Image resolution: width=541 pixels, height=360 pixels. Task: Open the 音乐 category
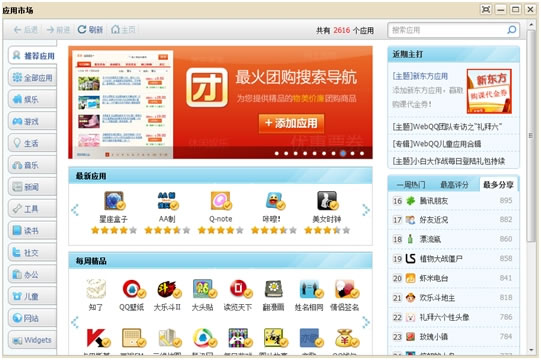tap(32, 165)
